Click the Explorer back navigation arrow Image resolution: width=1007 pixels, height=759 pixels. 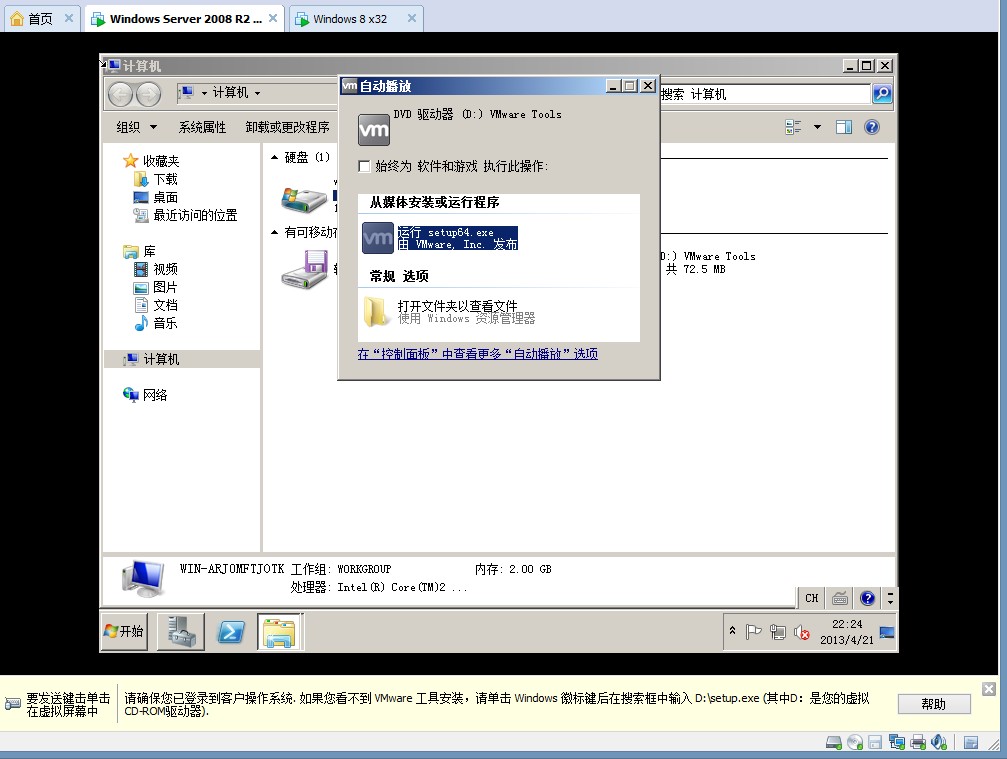pos(120,94)
